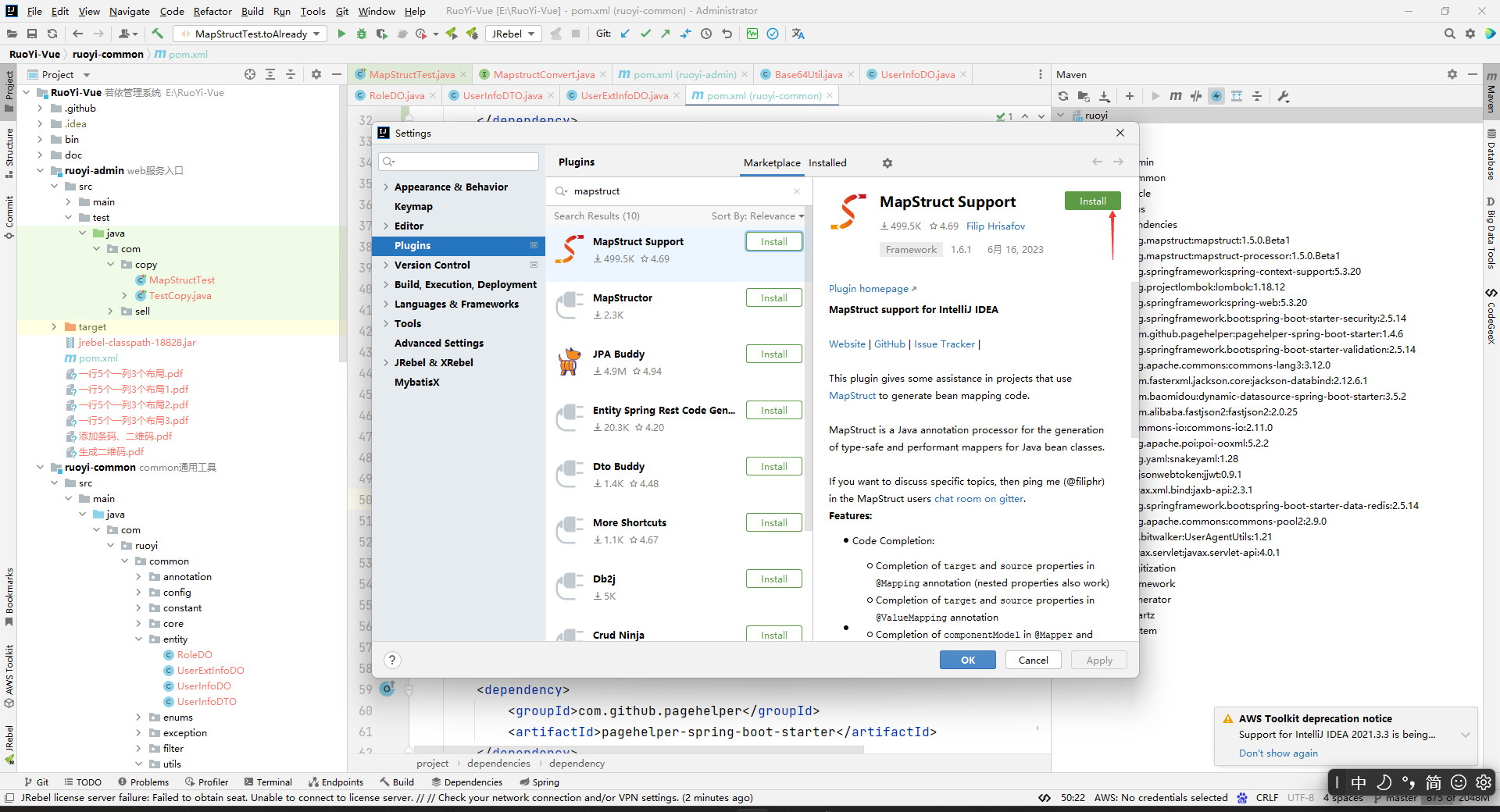Install the MapStruct Support plugin
Viewport: 1500px width, 812px height.
pyautogui.click(x=1092, y=201)
